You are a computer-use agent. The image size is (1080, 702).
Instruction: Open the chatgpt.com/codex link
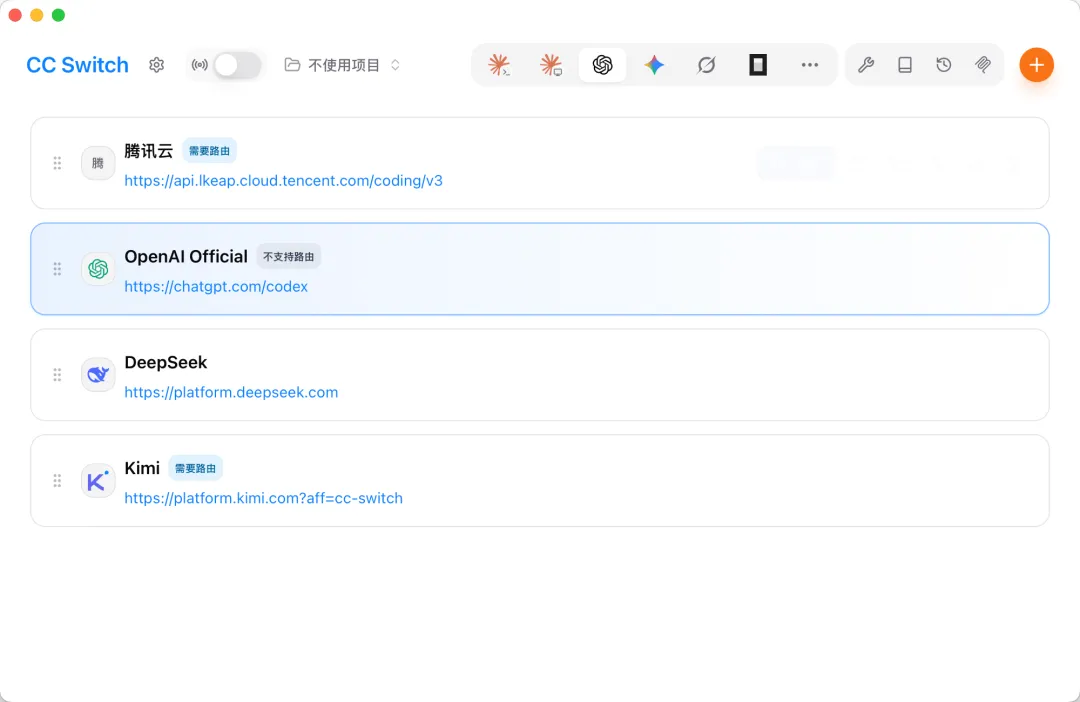coord(216,287)
